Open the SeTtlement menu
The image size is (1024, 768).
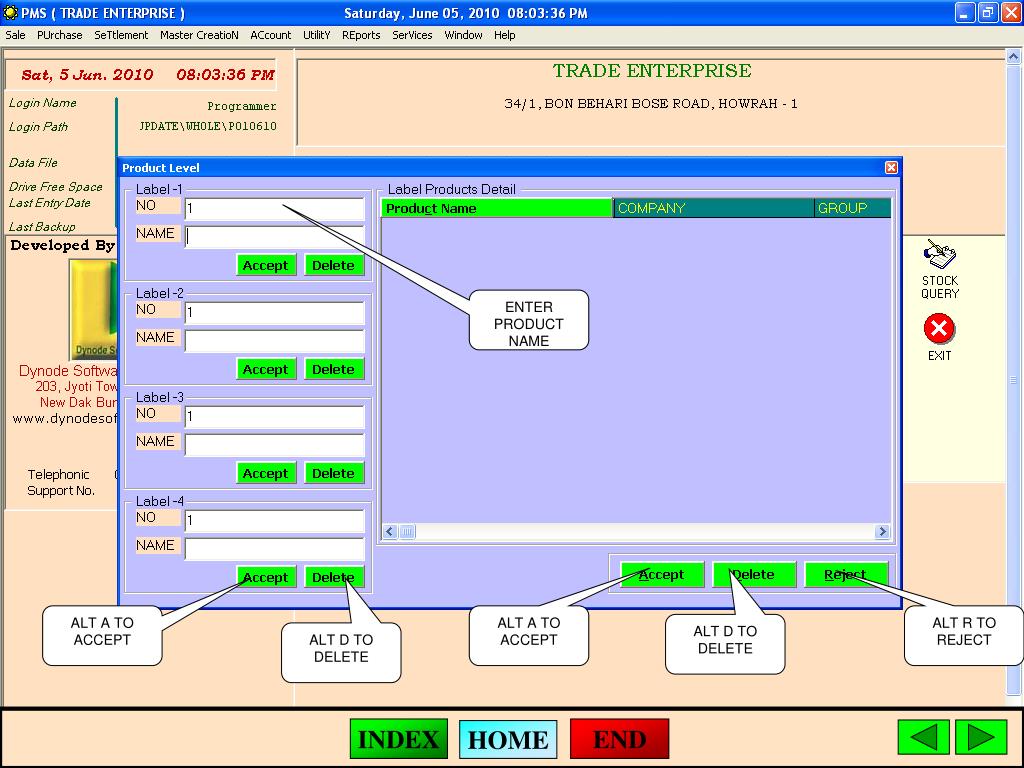(121, 35)
